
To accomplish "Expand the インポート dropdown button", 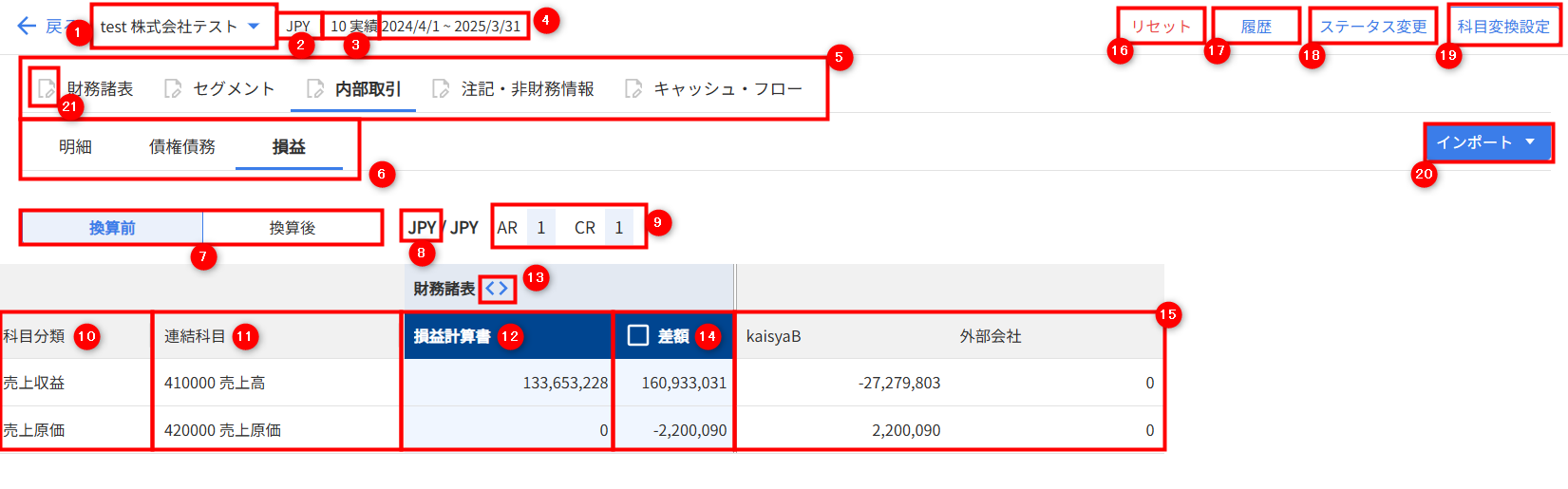I will tap(1486, 142).
